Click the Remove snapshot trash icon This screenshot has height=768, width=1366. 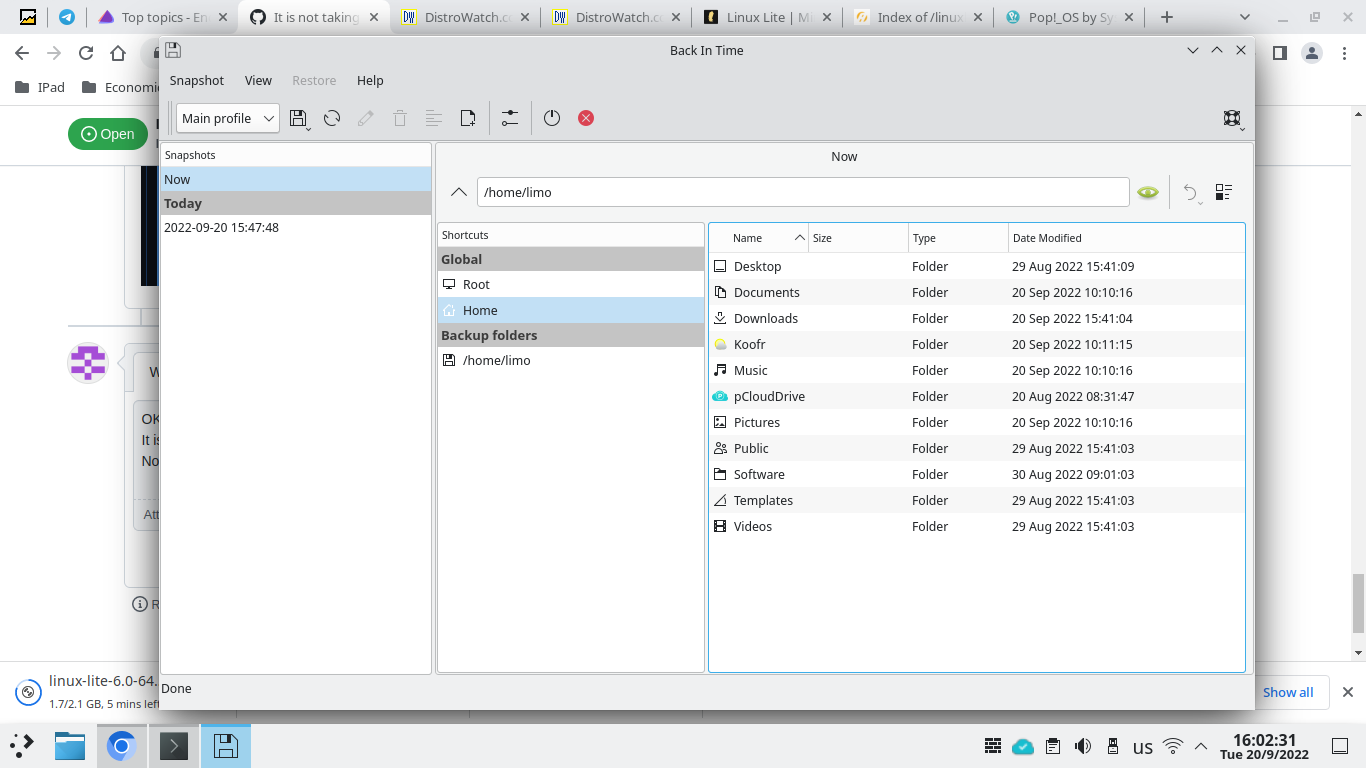400,118
